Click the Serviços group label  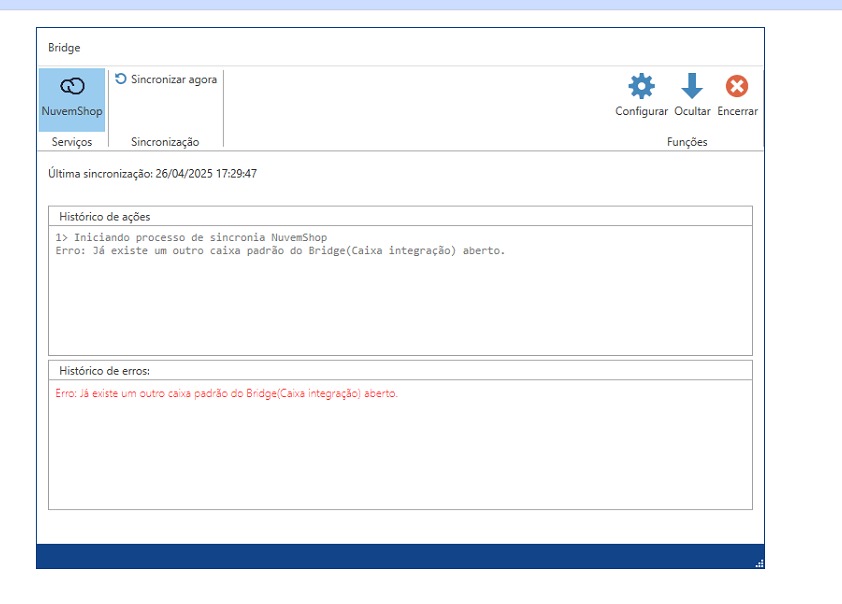pos(72,142)
